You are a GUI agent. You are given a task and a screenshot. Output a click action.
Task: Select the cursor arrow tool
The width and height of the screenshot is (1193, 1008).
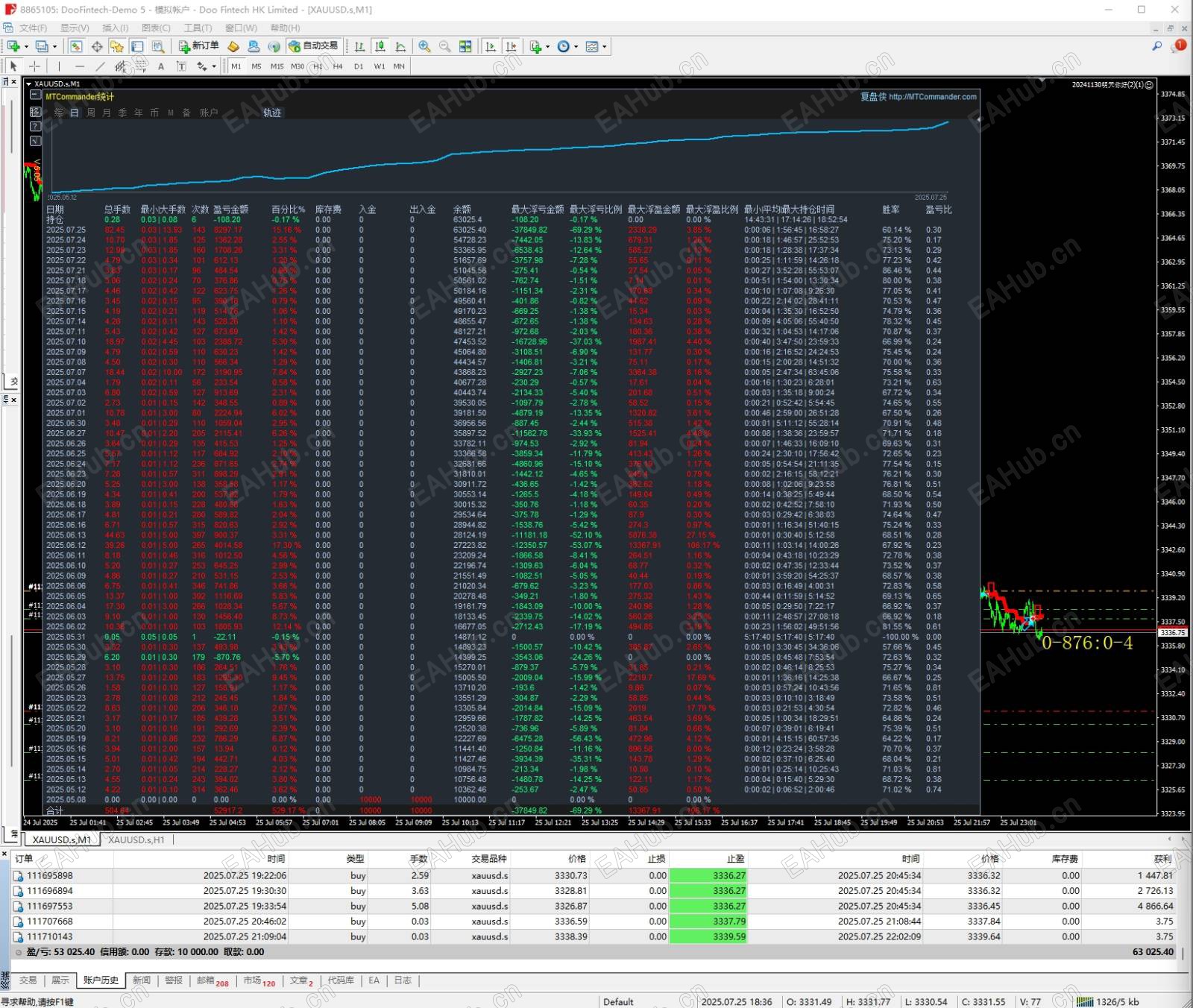coord(13,66)
